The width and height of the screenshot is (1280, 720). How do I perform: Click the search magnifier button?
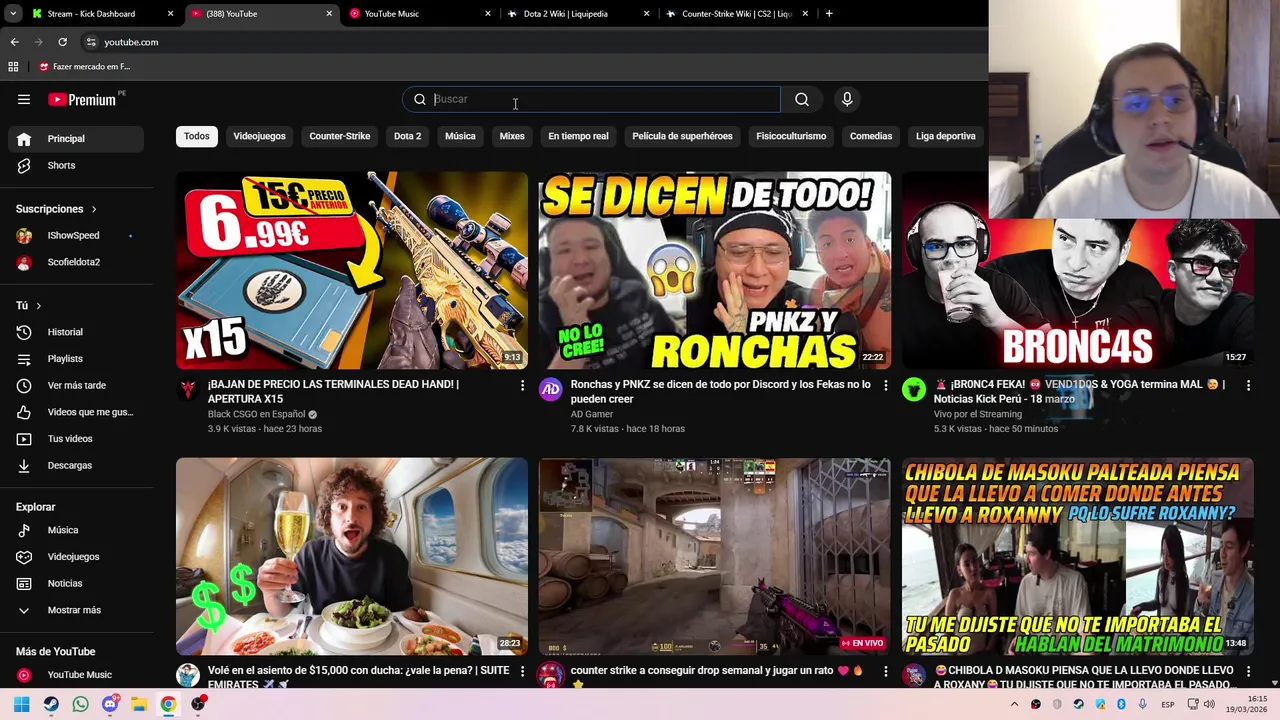coord(802,99)
